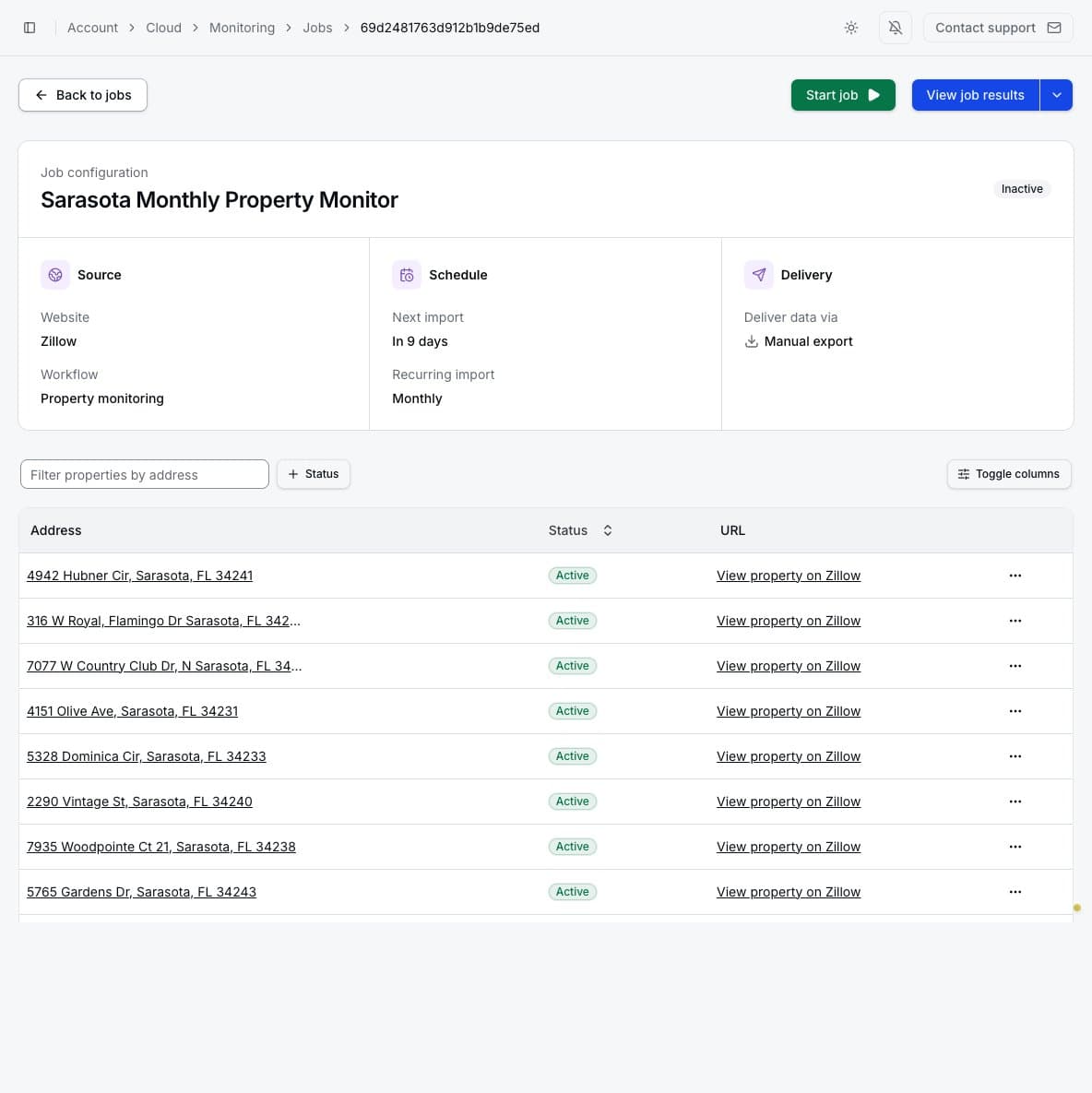Screen dimensions: 1092x1093
Task: Click the Monthly recurring import value
Action: pyautogui.click(x=417, y=398)
